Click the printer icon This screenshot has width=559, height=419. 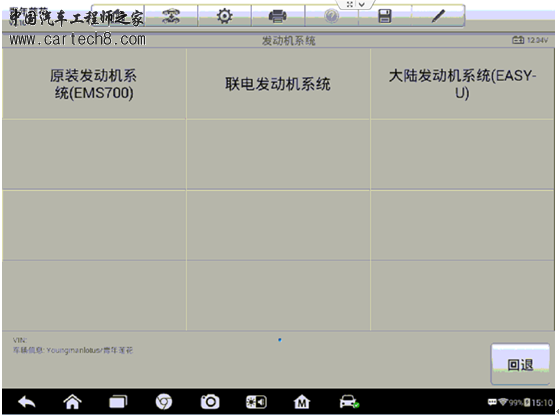(278, 16)
